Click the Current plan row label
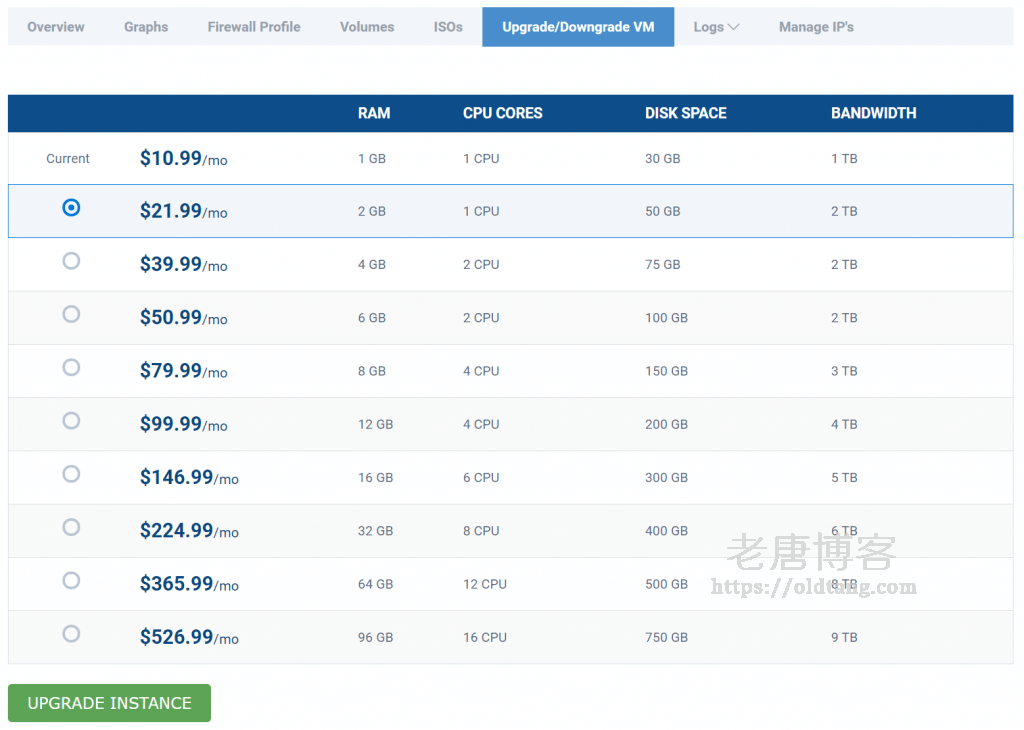This screenshot has height=730, width=1024. pyautogui.click(x=67, y=158)
